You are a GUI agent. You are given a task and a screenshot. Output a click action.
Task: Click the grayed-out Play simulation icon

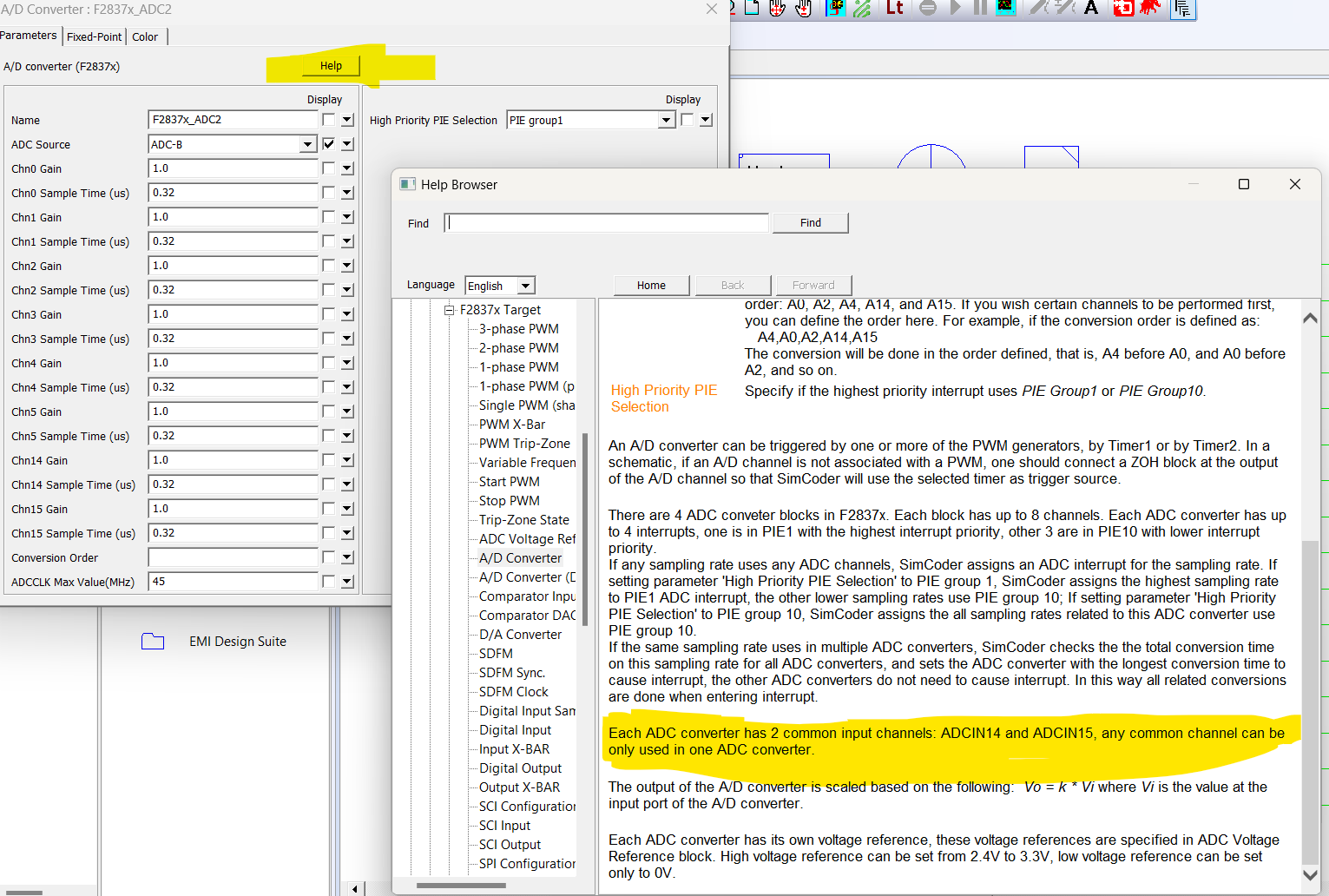(x=956, y=8)
